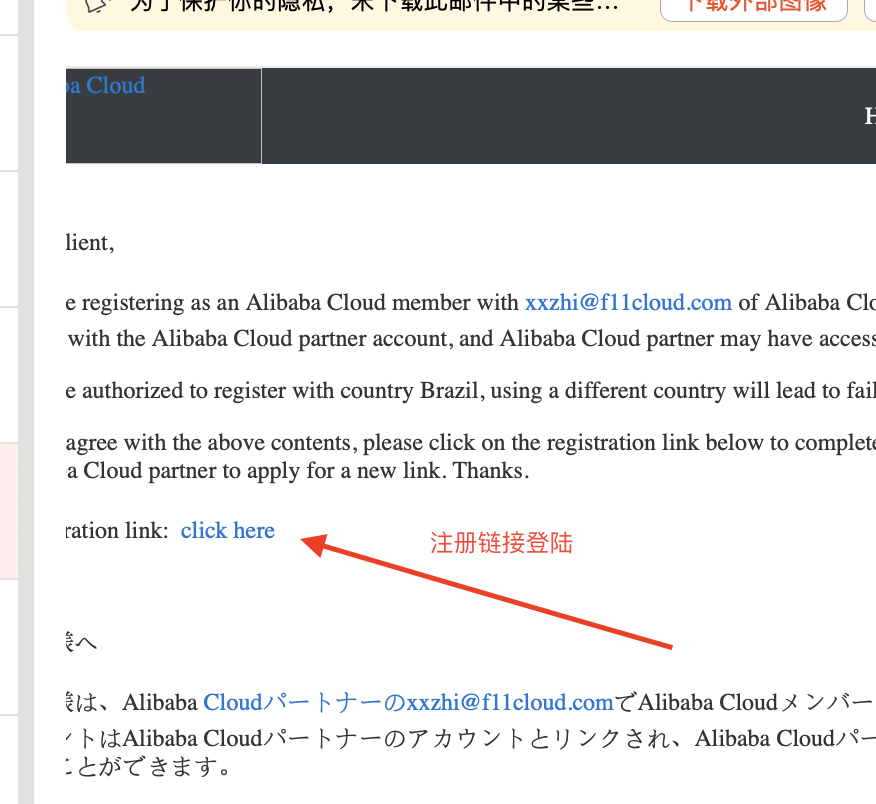This screenshot has height=804, width=876.
Task: Click the privacy warning icon in the yellow banner
Action: point(96,6)
